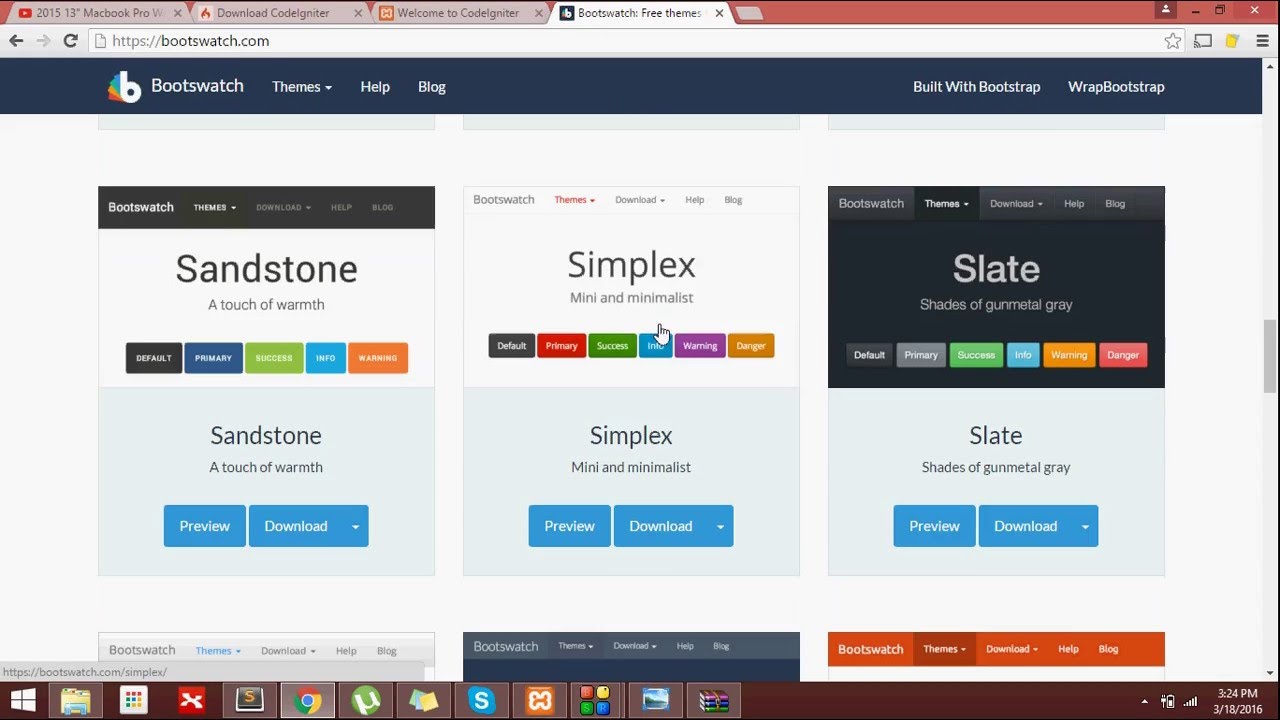The image size is (1280, 720).
Task: Click the Chrome profile person icon
Action: [1166, 9]
